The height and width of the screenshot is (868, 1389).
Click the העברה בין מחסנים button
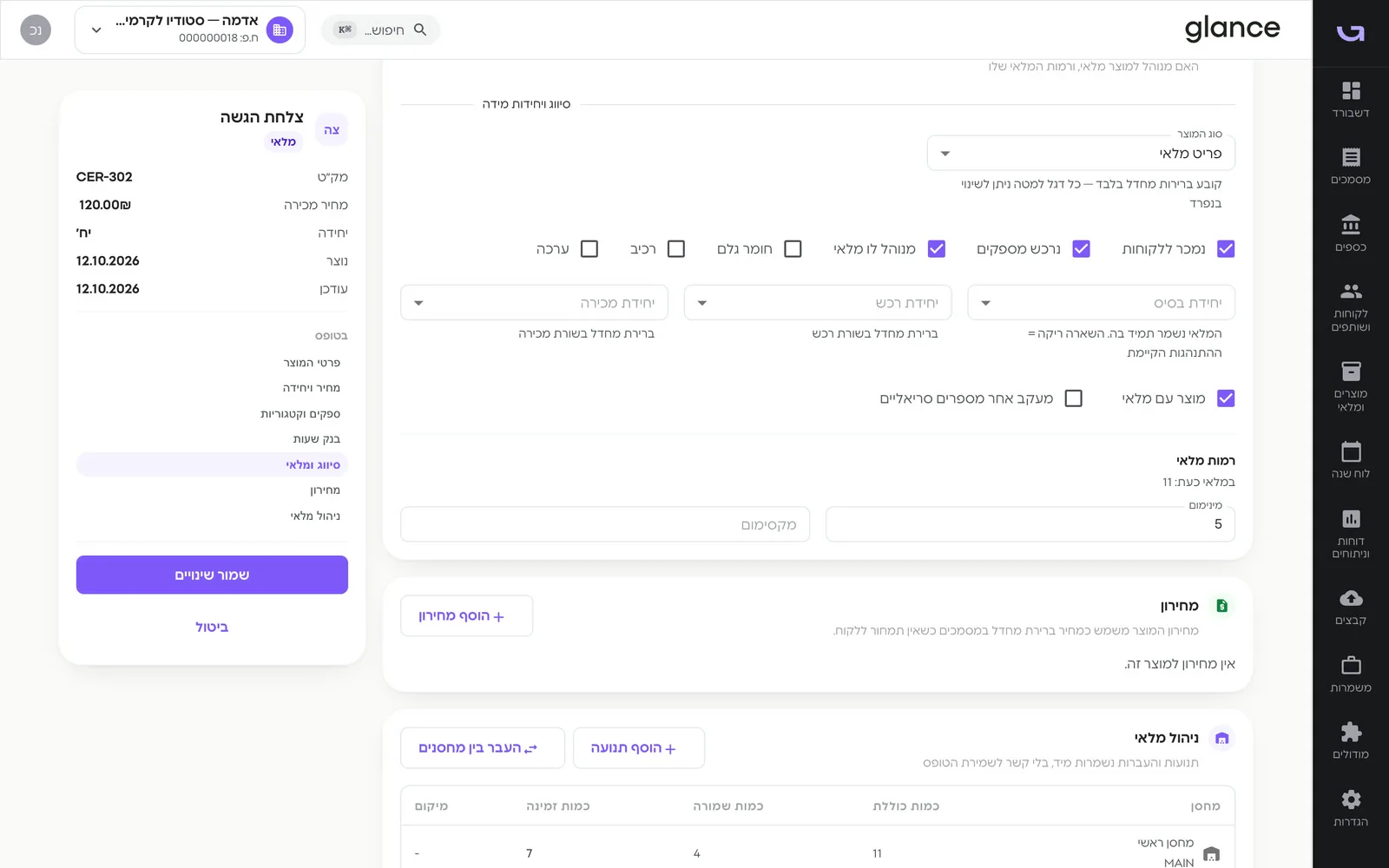click(x=483, y=748)
